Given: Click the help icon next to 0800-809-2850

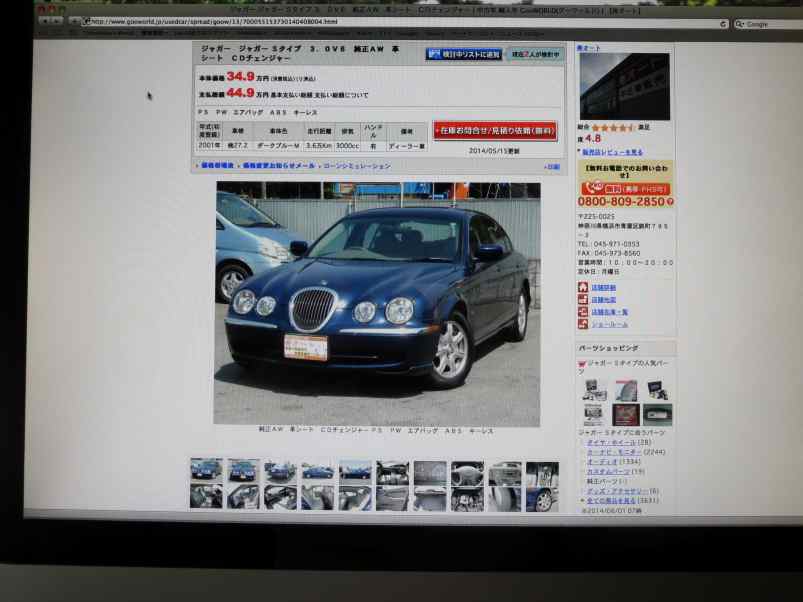Looking at the screenshot, I should click(x=670, y=202).
